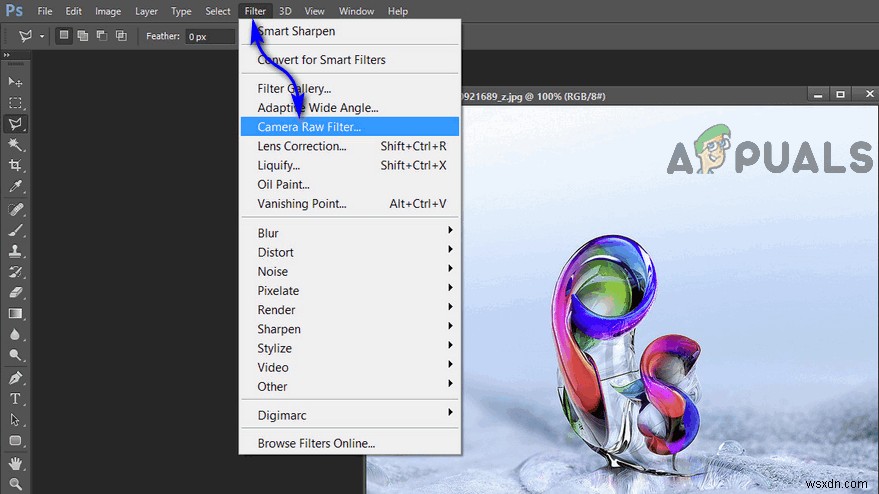
Task: Open the Help menu
Action: point(398,11)
